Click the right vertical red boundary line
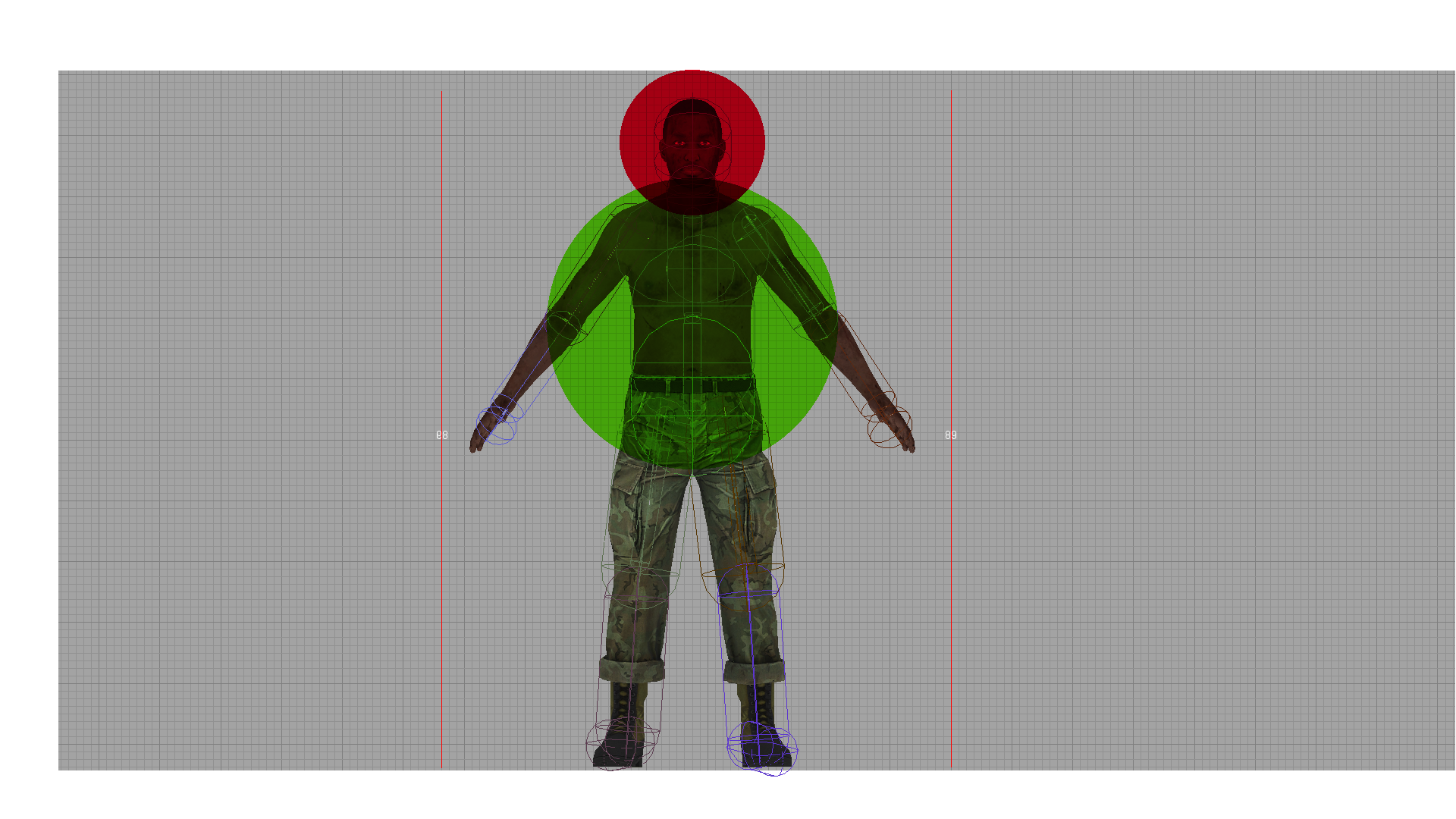The width and height of the screenshot is (1456, 819). point(951,265)
